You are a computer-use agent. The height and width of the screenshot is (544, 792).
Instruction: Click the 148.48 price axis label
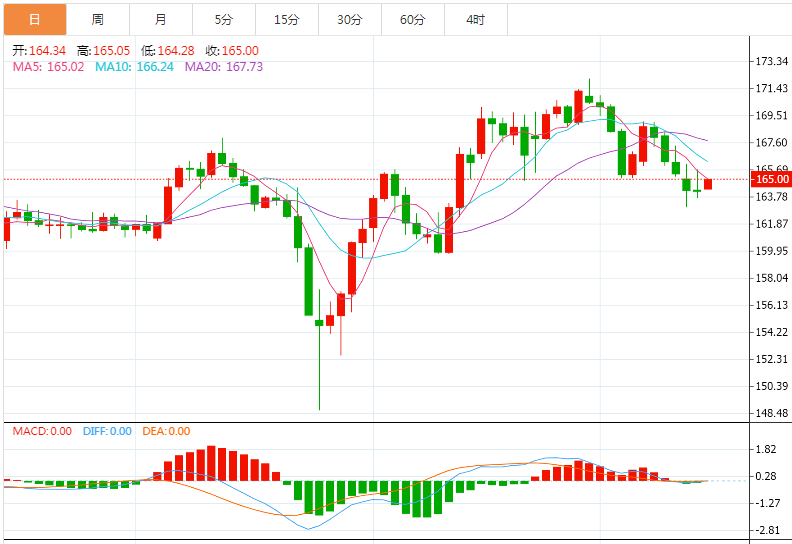(x=771, y=413)
